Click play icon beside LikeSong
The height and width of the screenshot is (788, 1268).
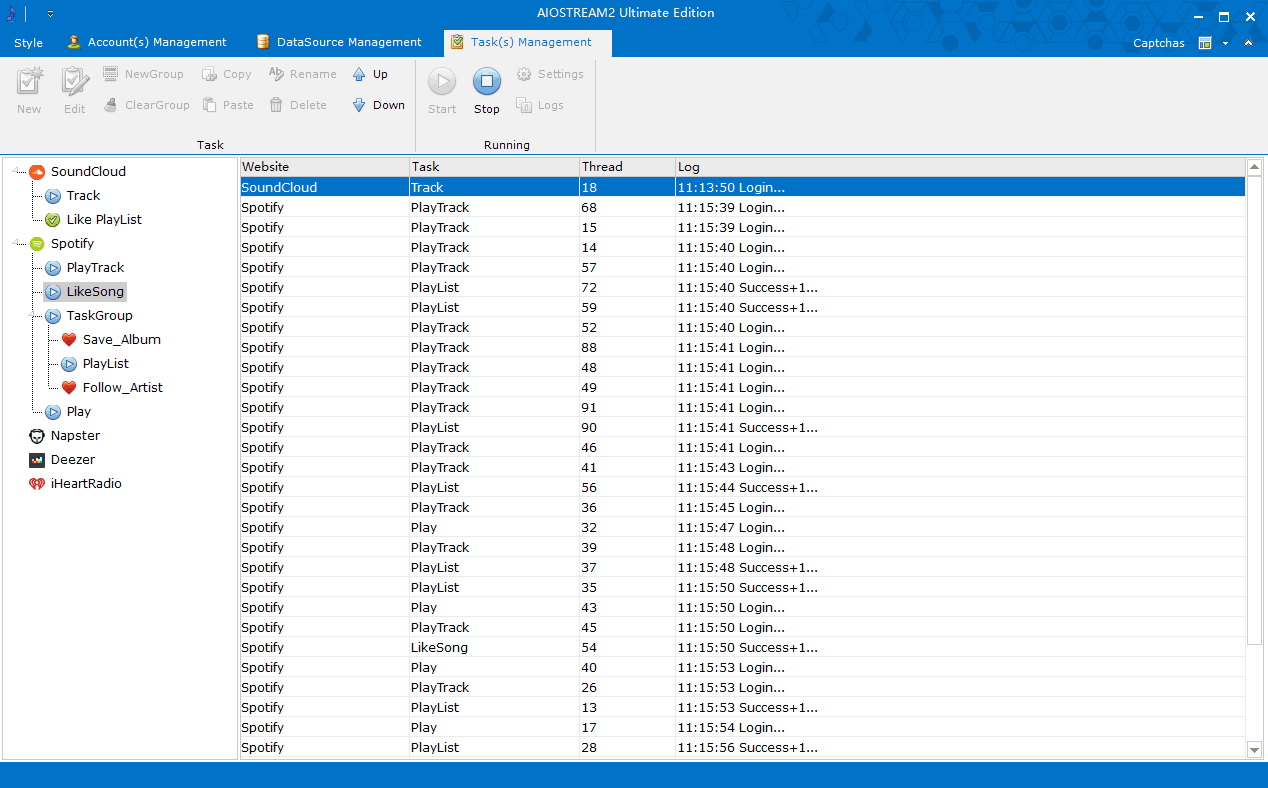point(53,292)
